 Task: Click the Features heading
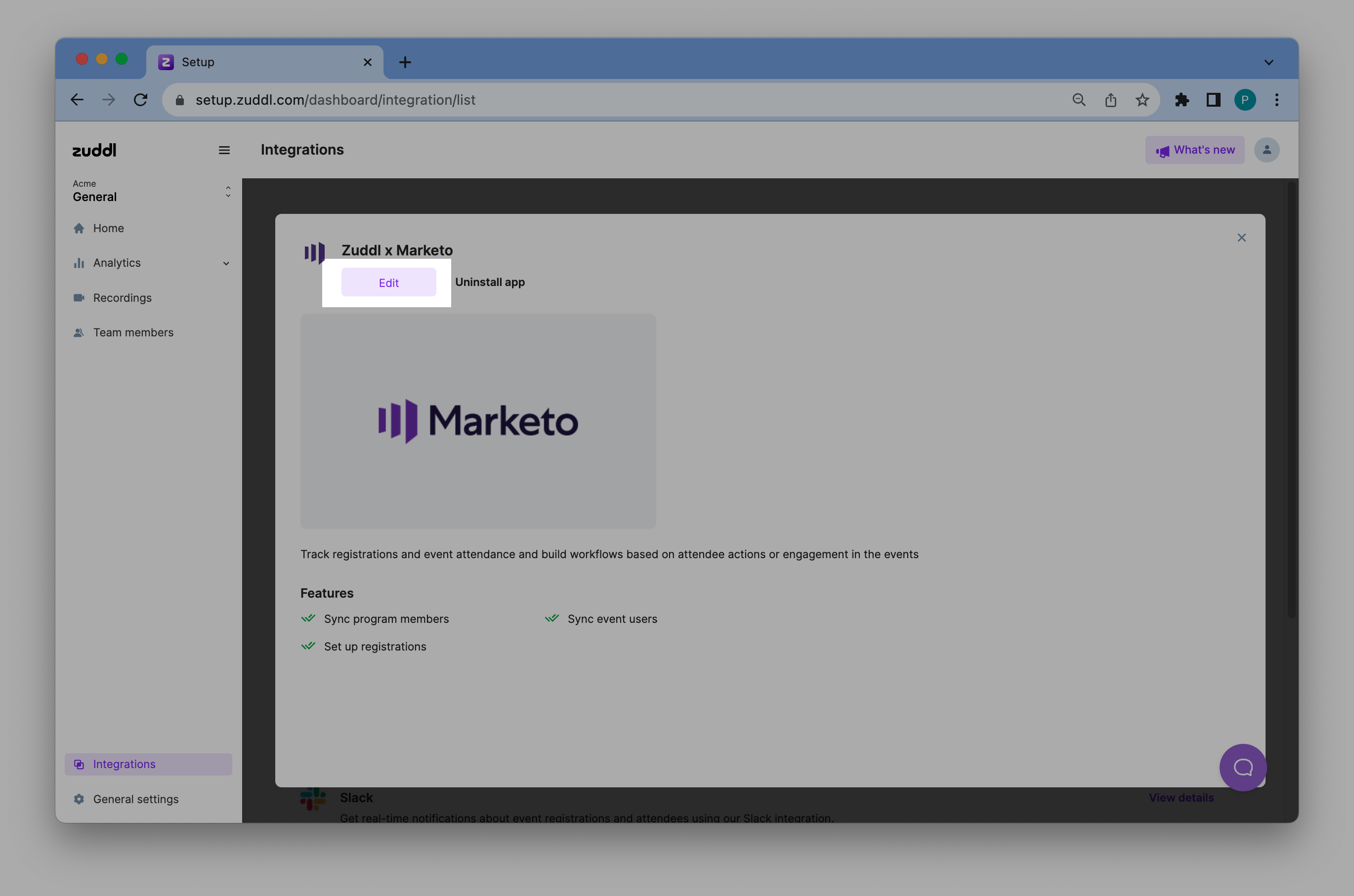tap(327, 593)
